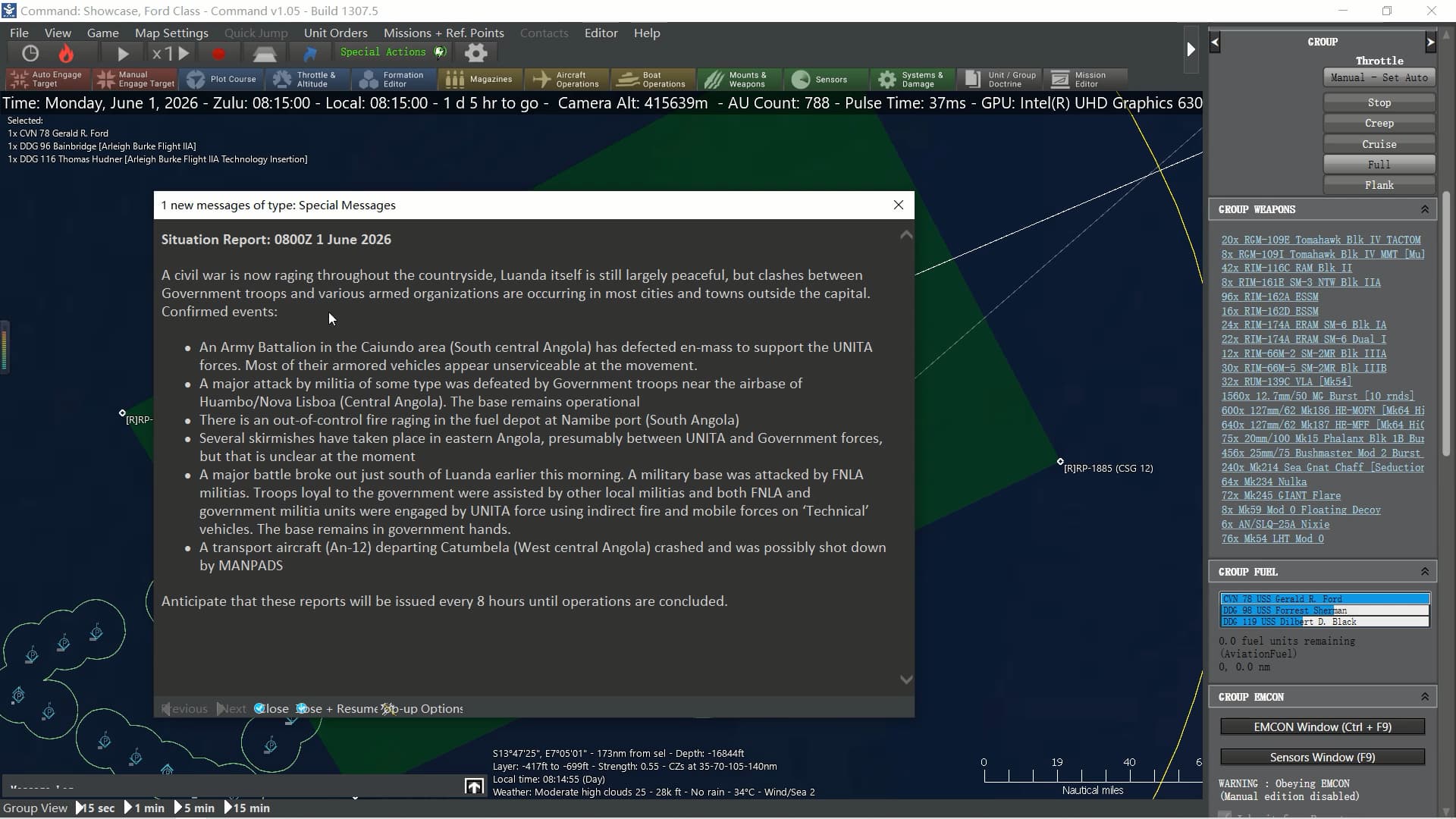Open the Help menu
Image resolution: width=1456 pixels, height=819 pixels.
647,33
